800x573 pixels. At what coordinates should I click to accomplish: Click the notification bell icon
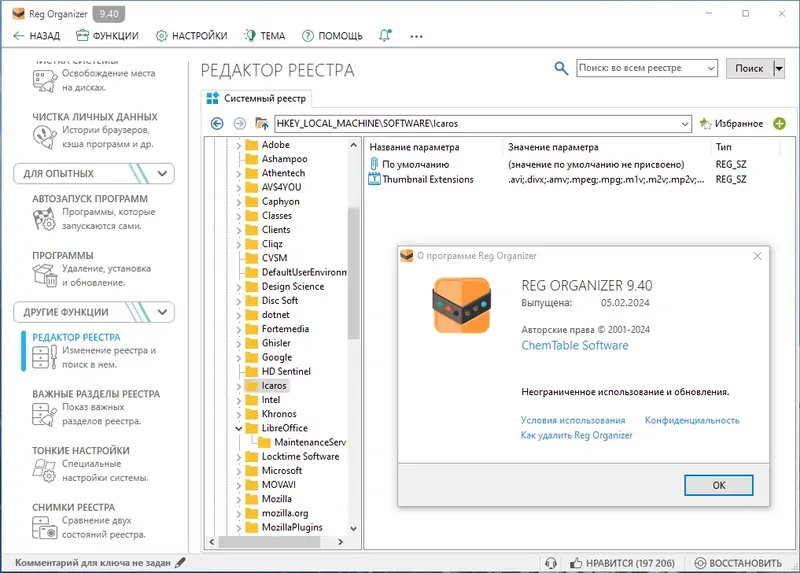pos(385,35)
